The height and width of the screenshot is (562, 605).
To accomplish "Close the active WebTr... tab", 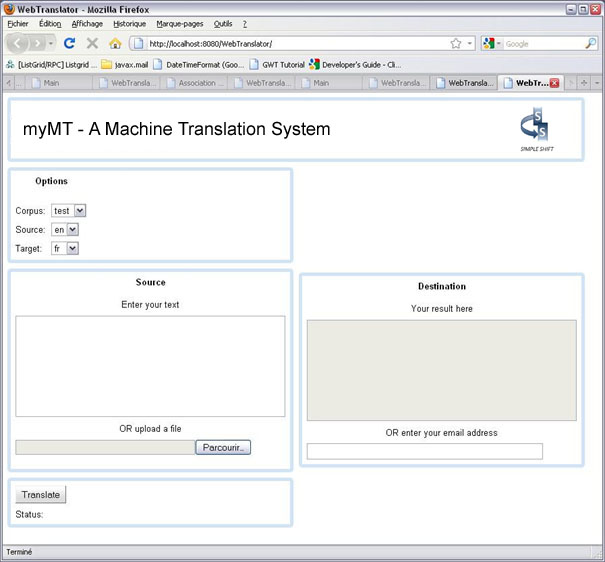I will (554, 83).
